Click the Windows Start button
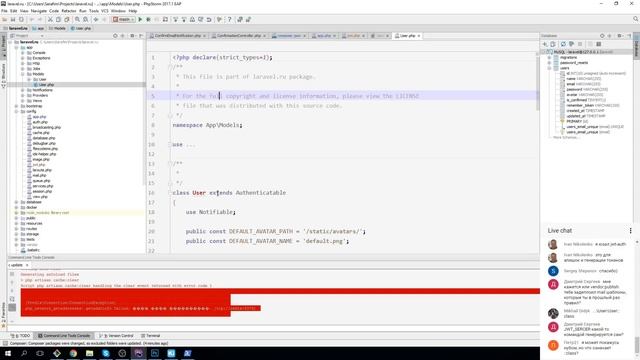 tap(8, 353)
